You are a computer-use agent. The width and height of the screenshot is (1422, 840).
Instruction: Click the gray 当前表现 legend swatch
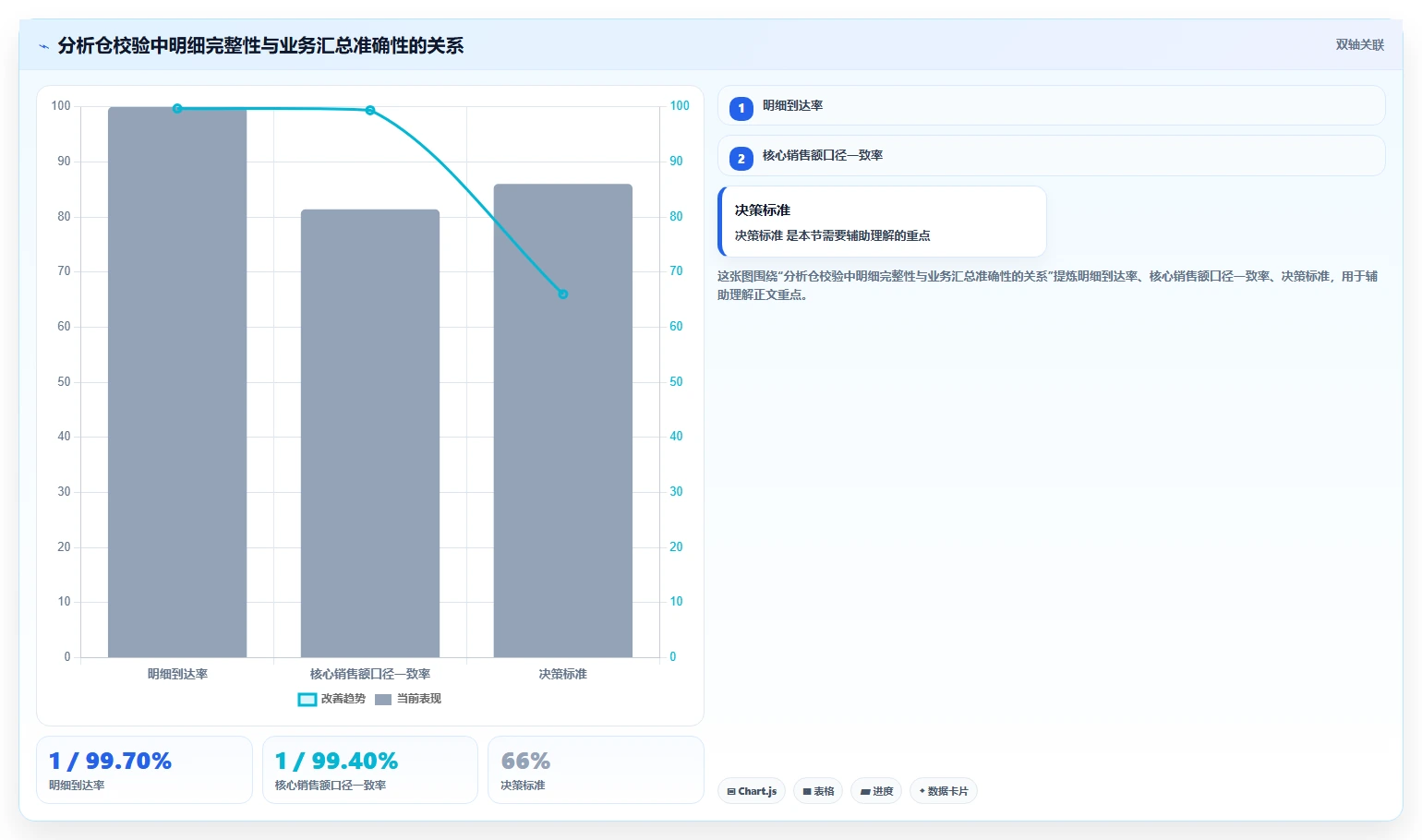383,700
